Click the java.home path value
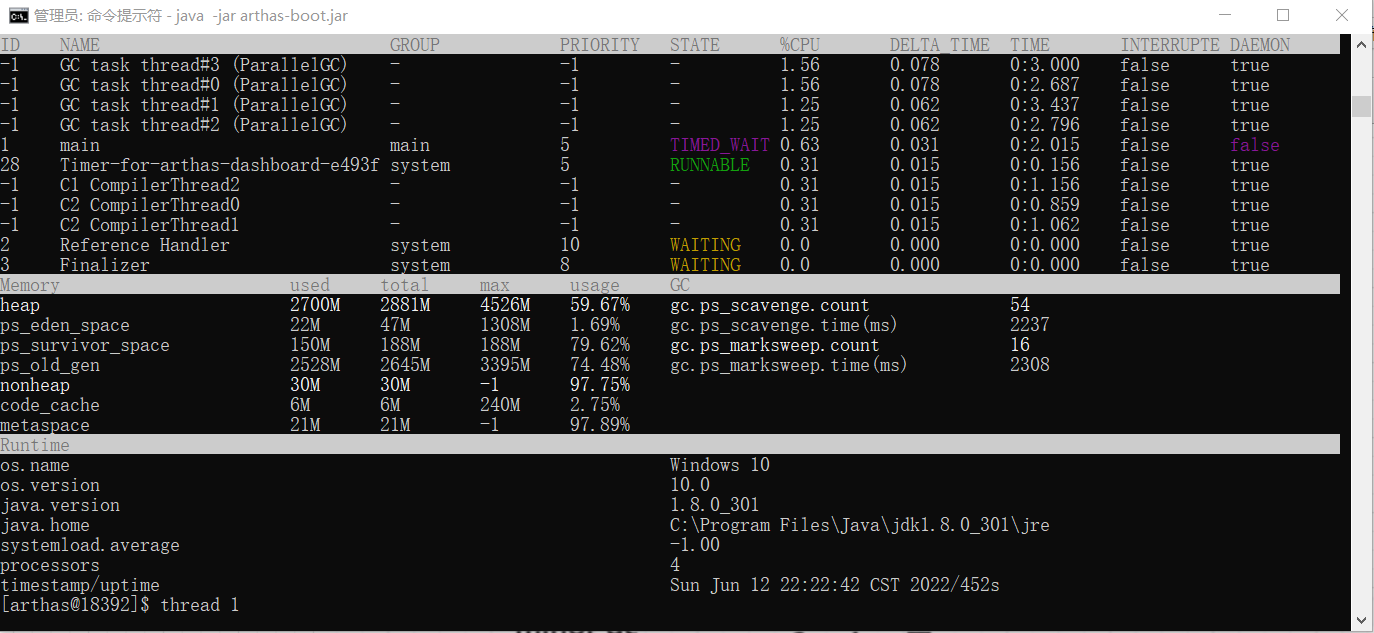 coord(860,525)
